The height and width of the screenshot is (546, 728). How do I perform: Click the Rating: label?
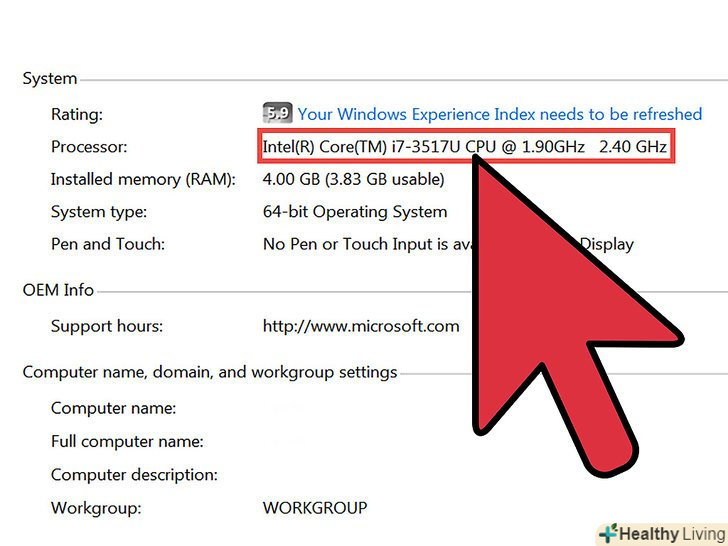click(77, 114)
